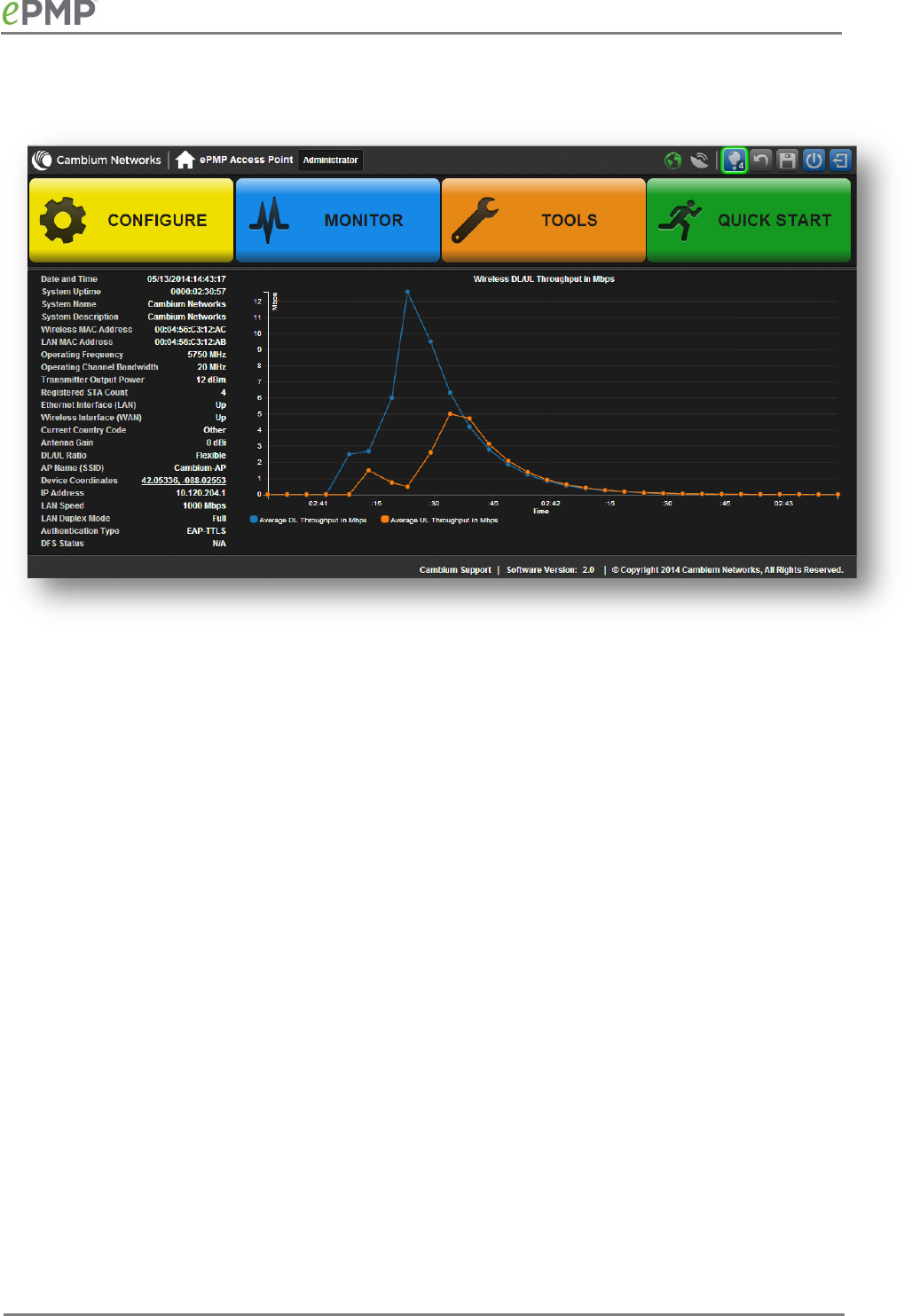Click the AP Name value Cambium-AP
Image resolution: width=912 pixels, height=1316 pixels.
point(200,468)
